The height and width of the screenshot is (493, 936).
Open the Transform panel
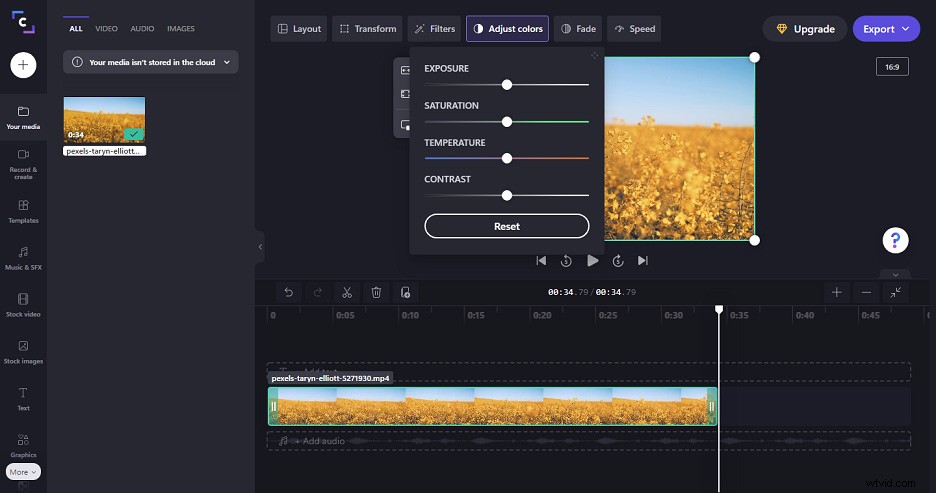367,29
